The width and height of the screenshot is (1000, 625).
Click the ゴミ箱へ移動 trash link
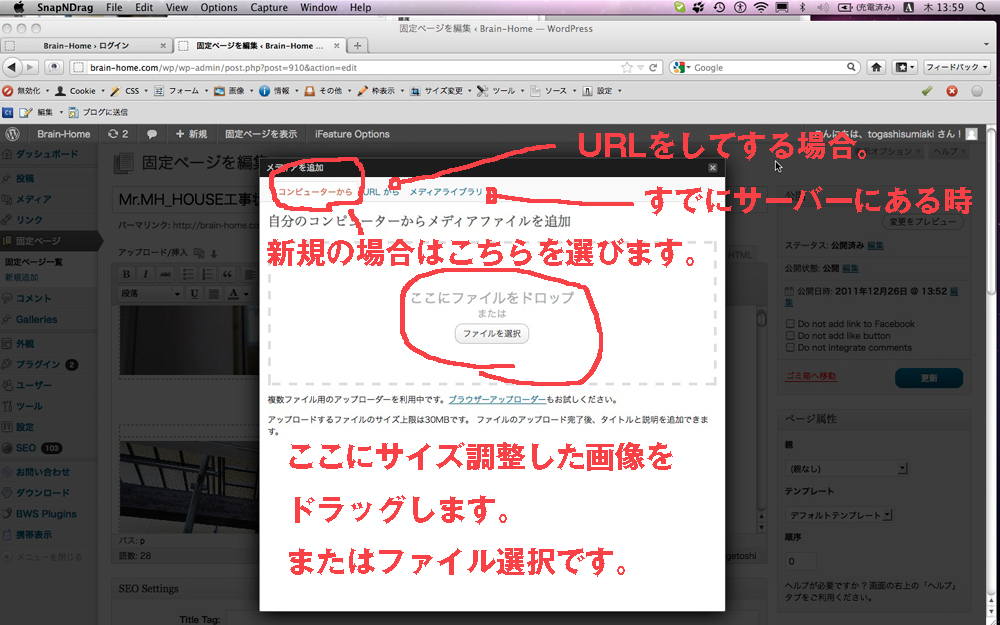coord(811,376)
